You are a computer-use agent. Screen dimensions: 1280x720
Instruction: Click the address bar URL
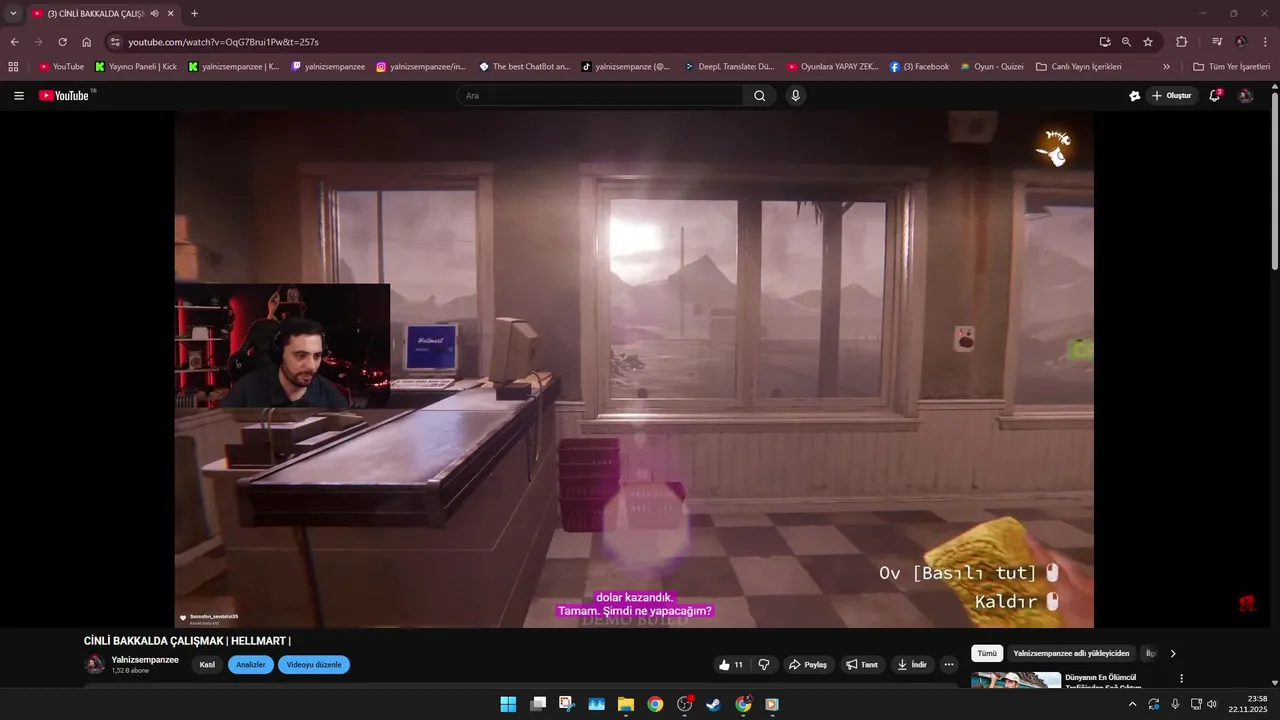pyautogui.click(x=223, y=42)
